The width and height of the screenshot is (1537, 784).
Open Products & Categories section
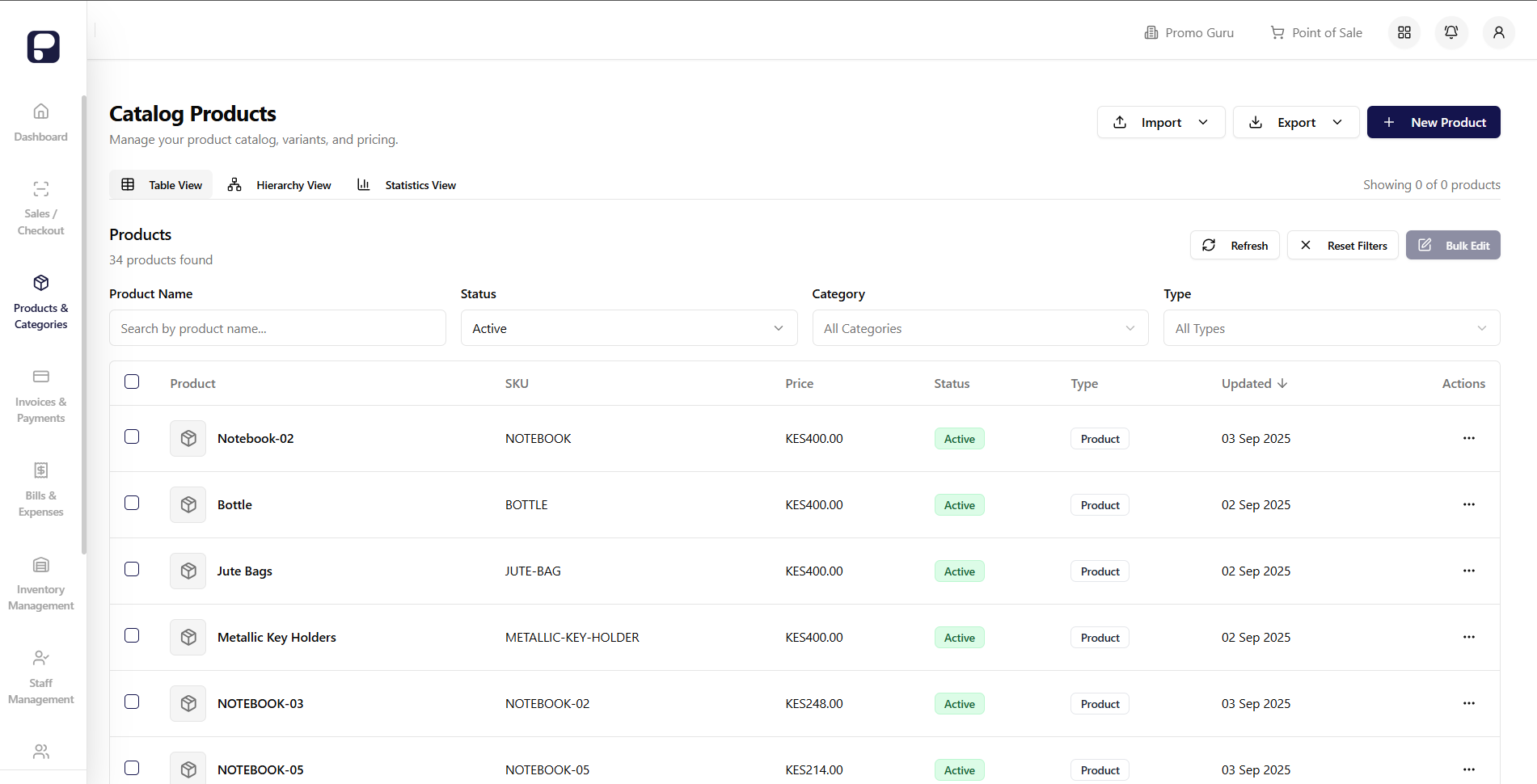point(40,301)
